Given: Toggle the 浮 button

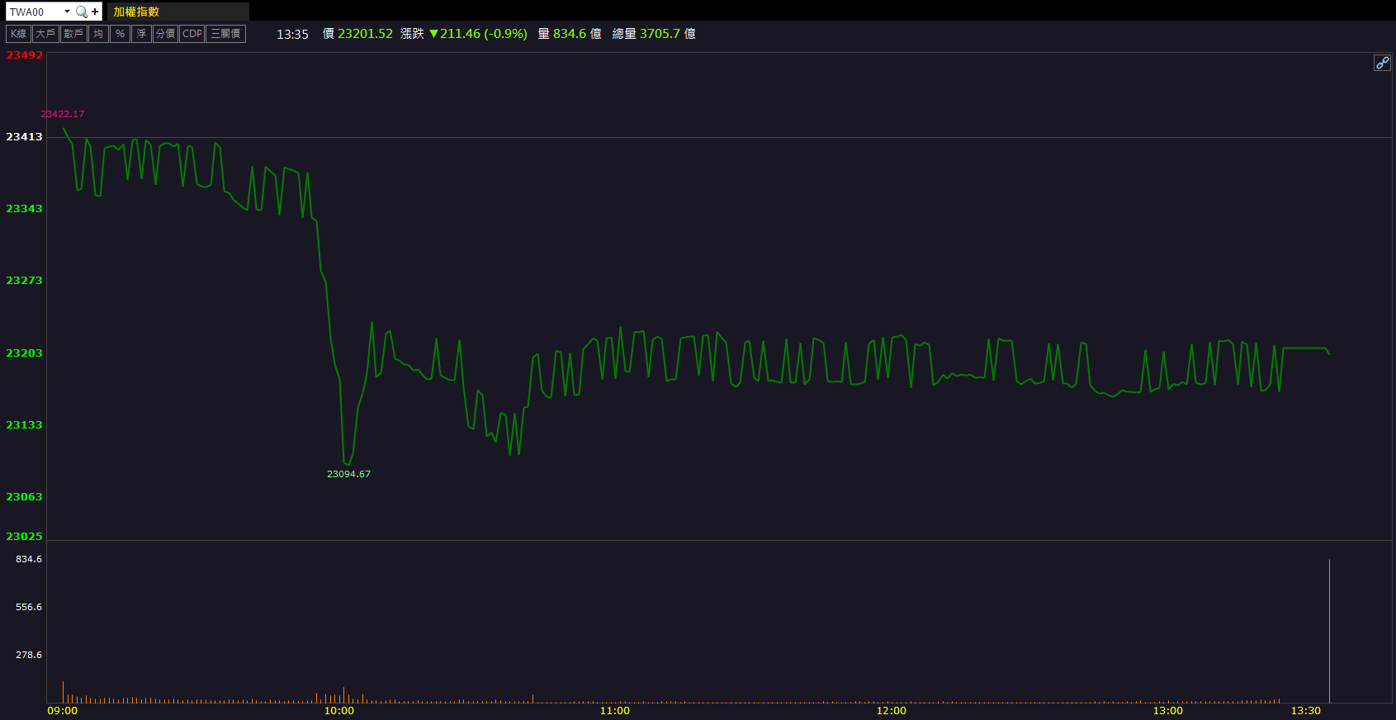Looking at the screenshot, I should (141, 34).
